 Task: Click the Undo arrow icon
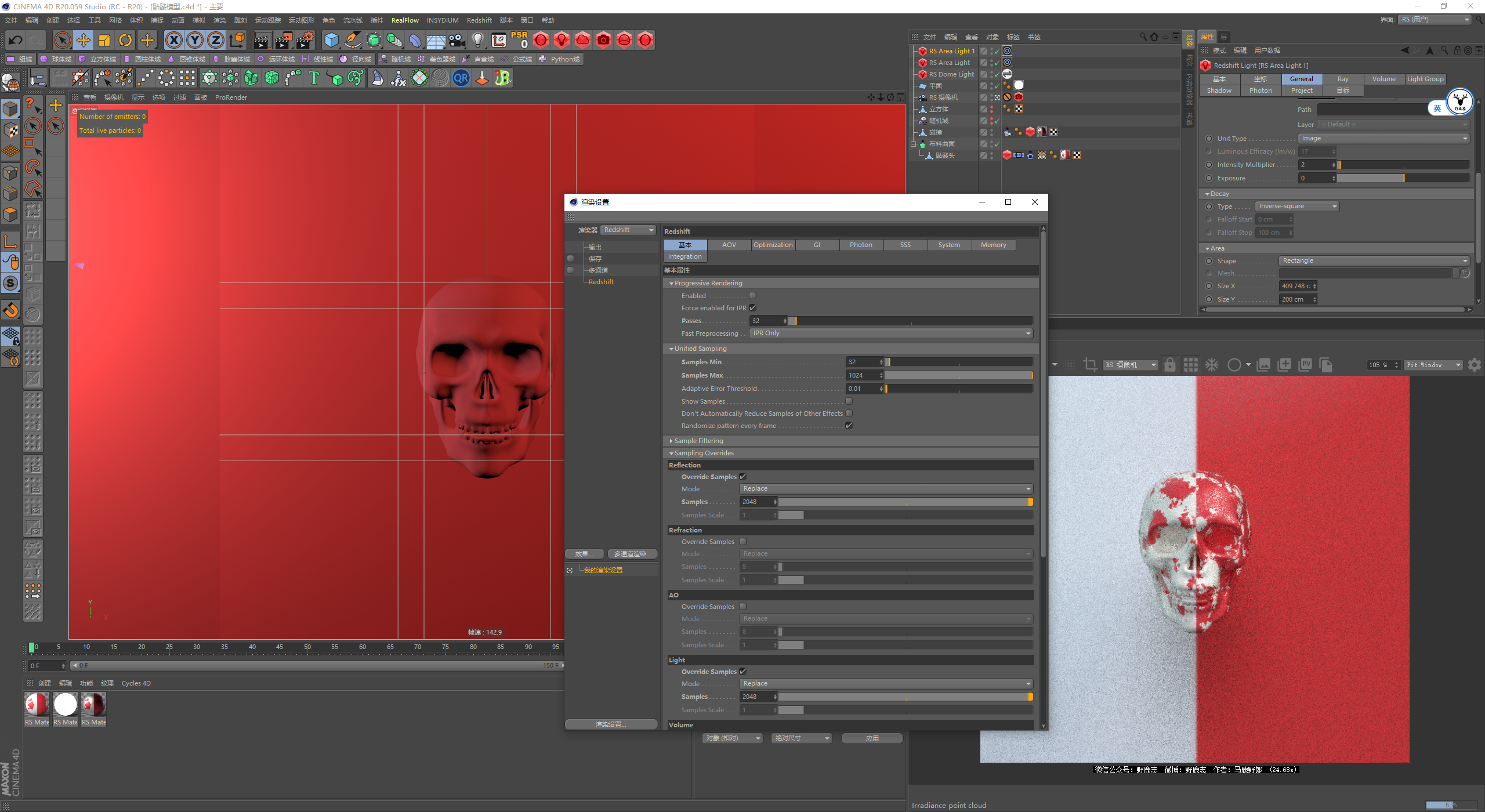click(16, 40)
